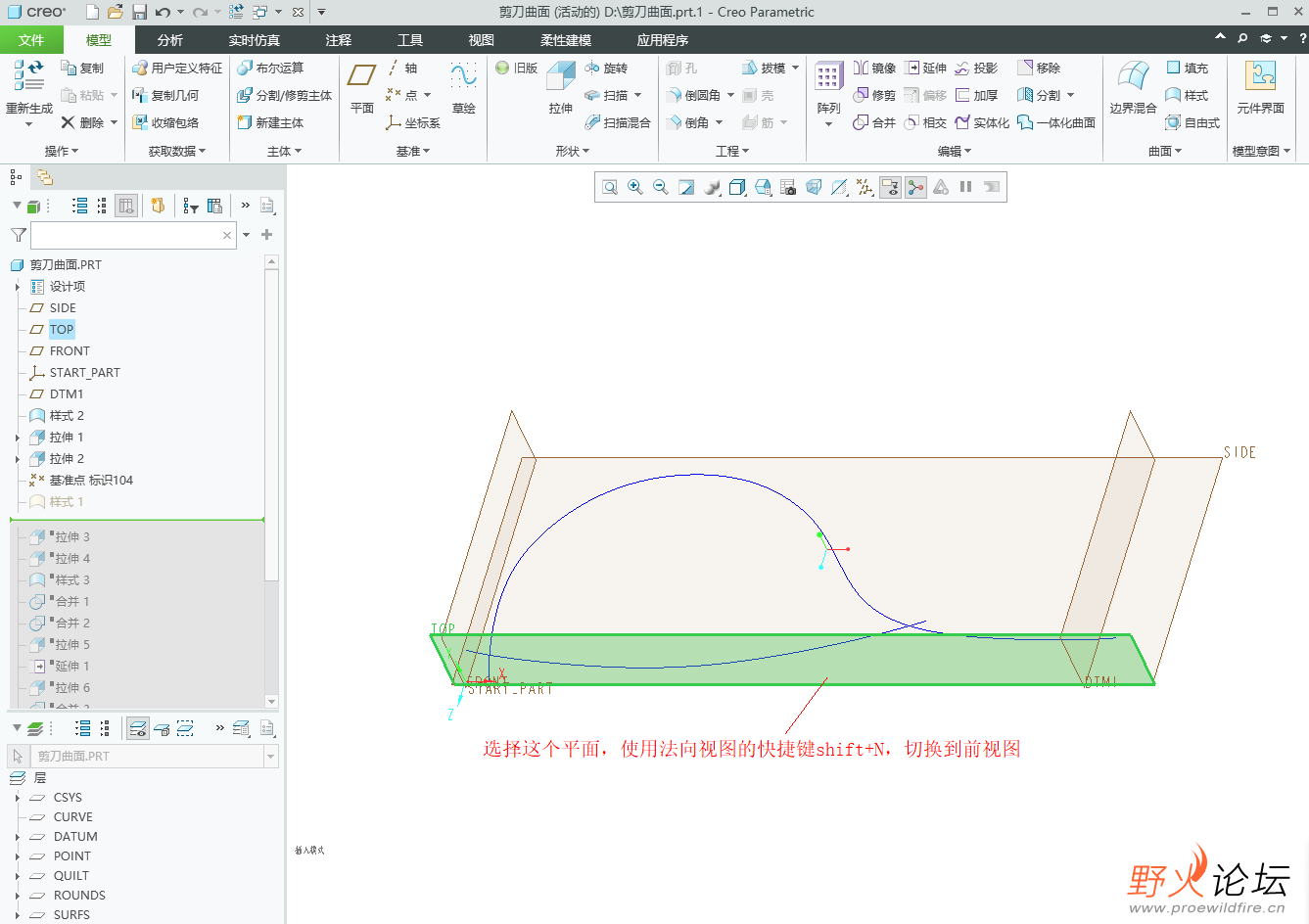Click the 填充 (Fill) tool
This screenshot has height=924, width=1309.
[1187, 68]
